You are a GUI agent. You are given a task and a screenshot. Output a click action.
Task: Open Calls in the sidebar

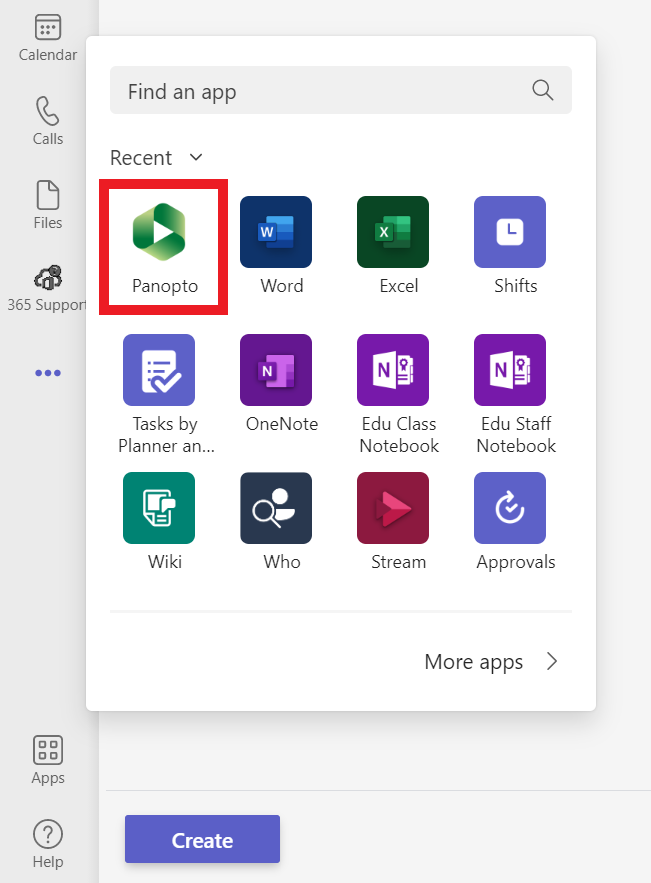[48, 121]
